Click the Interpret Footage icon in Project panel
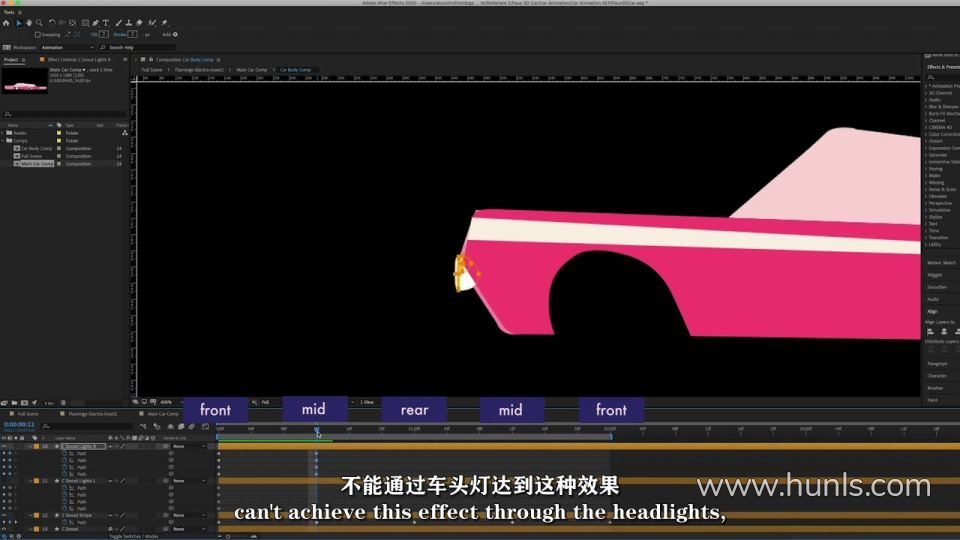This screenshot has height=540, width=960. 4,403
